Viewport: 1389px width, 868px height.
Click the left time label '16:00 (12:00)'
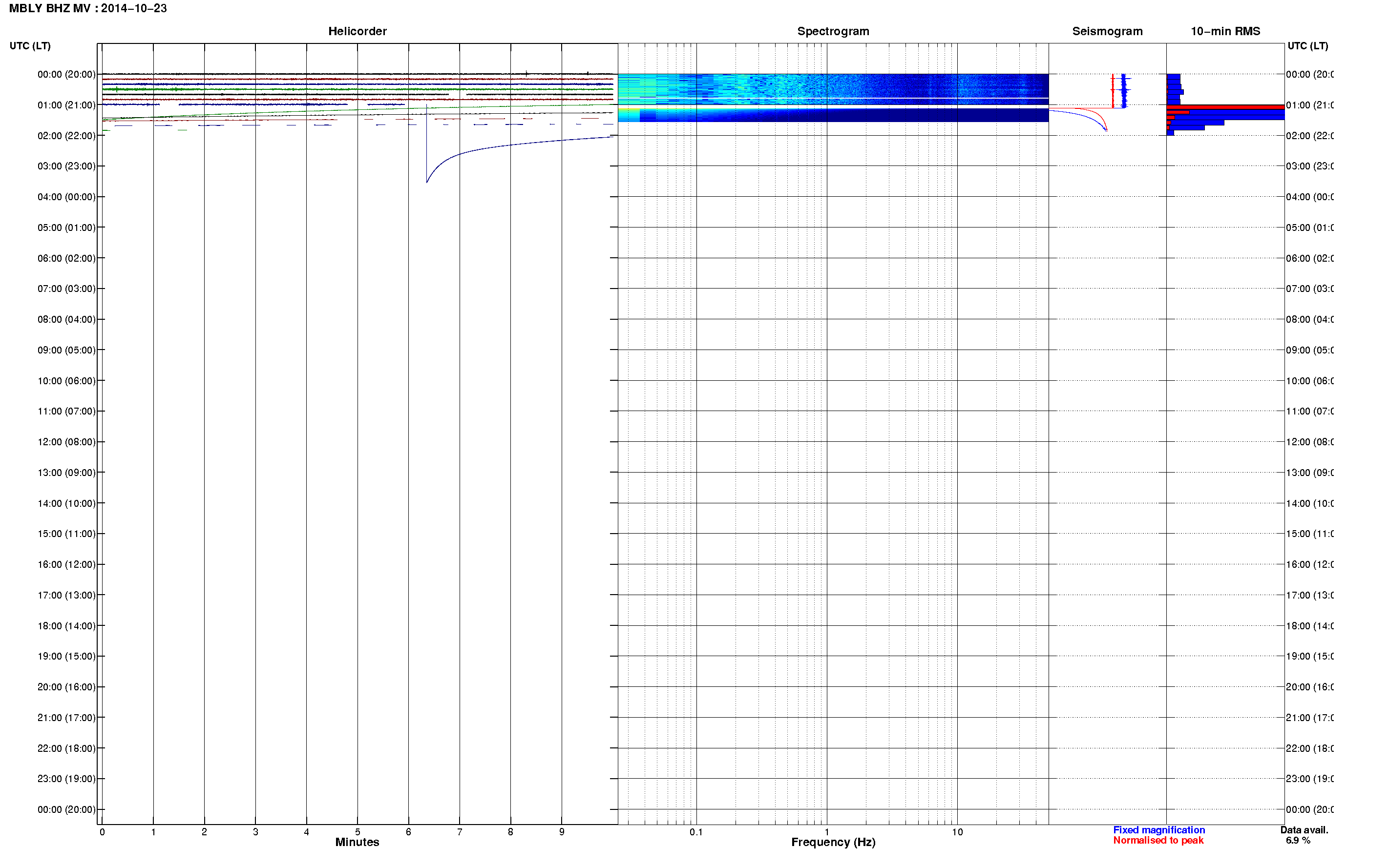point(66,565)
